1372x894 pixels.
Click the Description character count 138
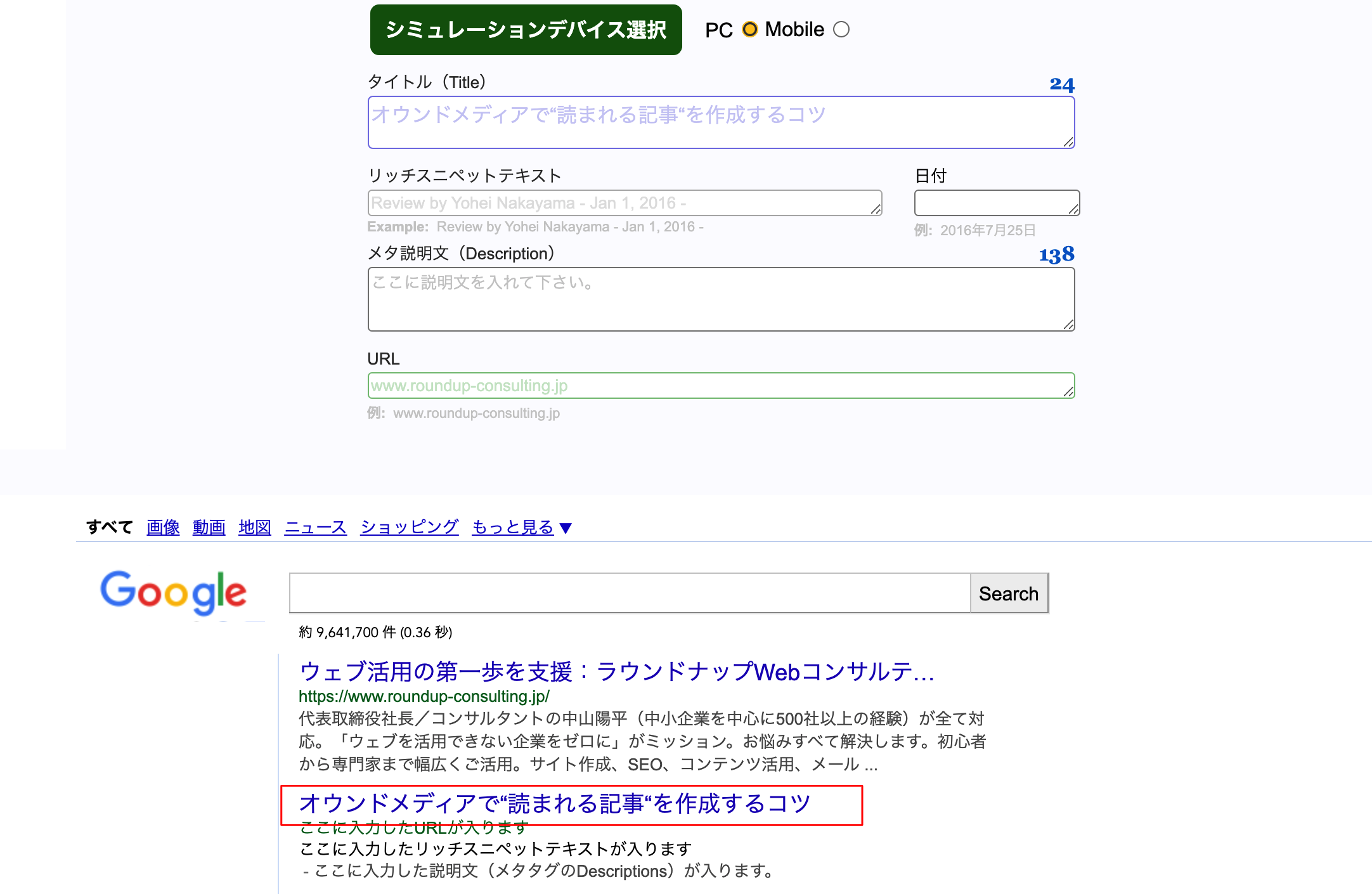tap(1057, 255)
